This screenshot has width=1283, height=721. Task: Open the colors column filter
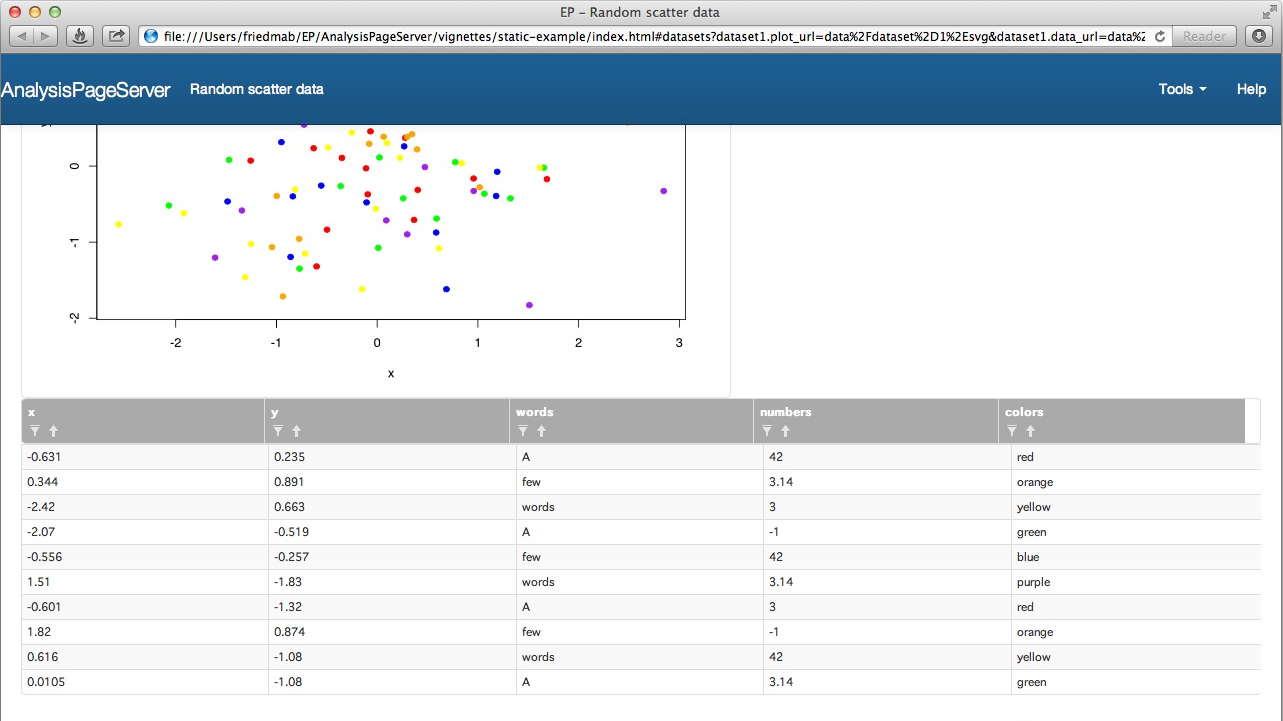tap(1011, 431)
